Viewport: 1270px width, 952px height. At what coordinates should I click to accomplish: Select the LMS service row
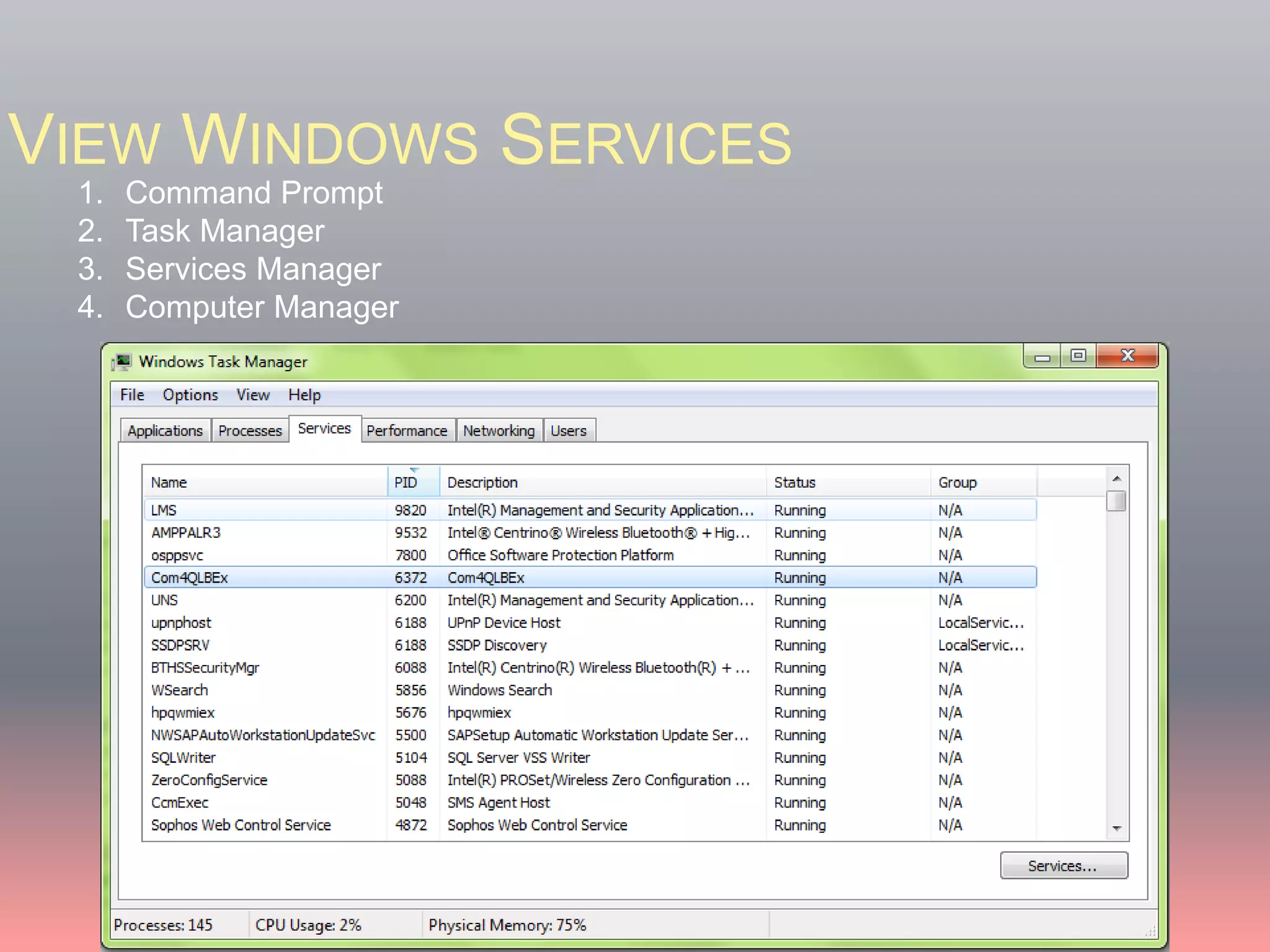point(590,510)
